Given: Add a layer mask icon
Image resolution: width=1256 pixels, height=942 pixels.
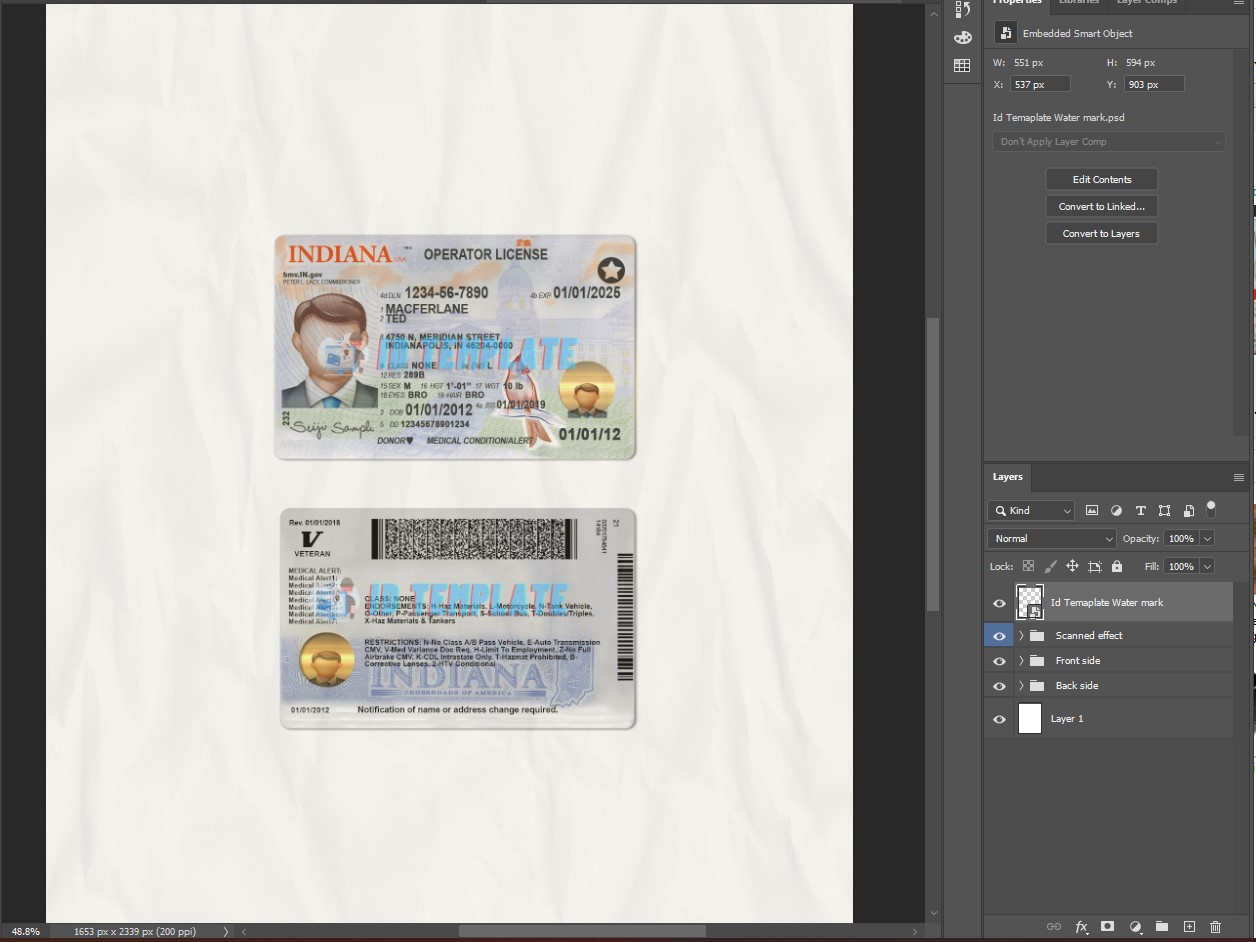Looking at the screenshot, I should (x=1107, y=927).
